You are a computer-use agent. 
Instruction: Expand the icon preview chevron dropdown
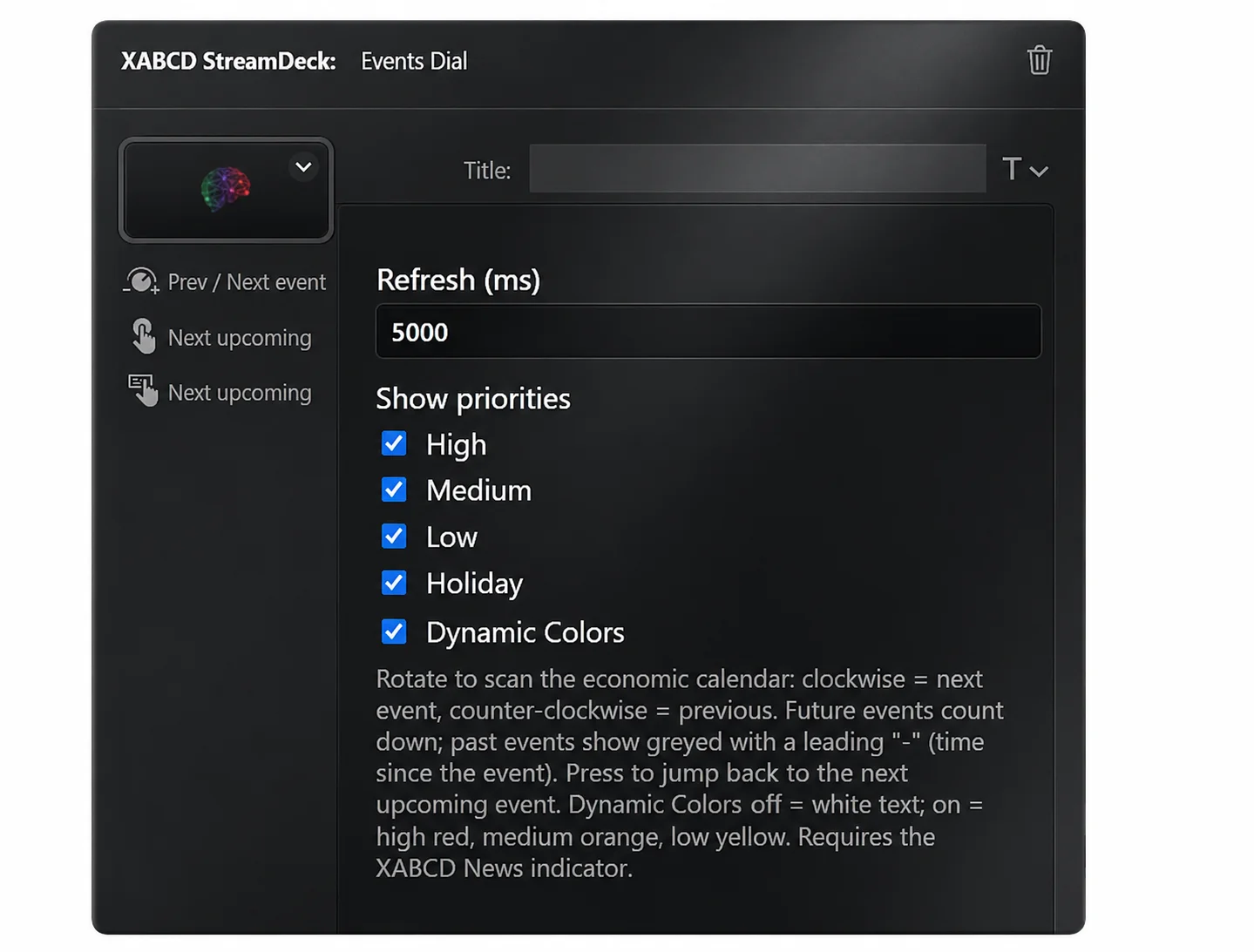(303, 167)
